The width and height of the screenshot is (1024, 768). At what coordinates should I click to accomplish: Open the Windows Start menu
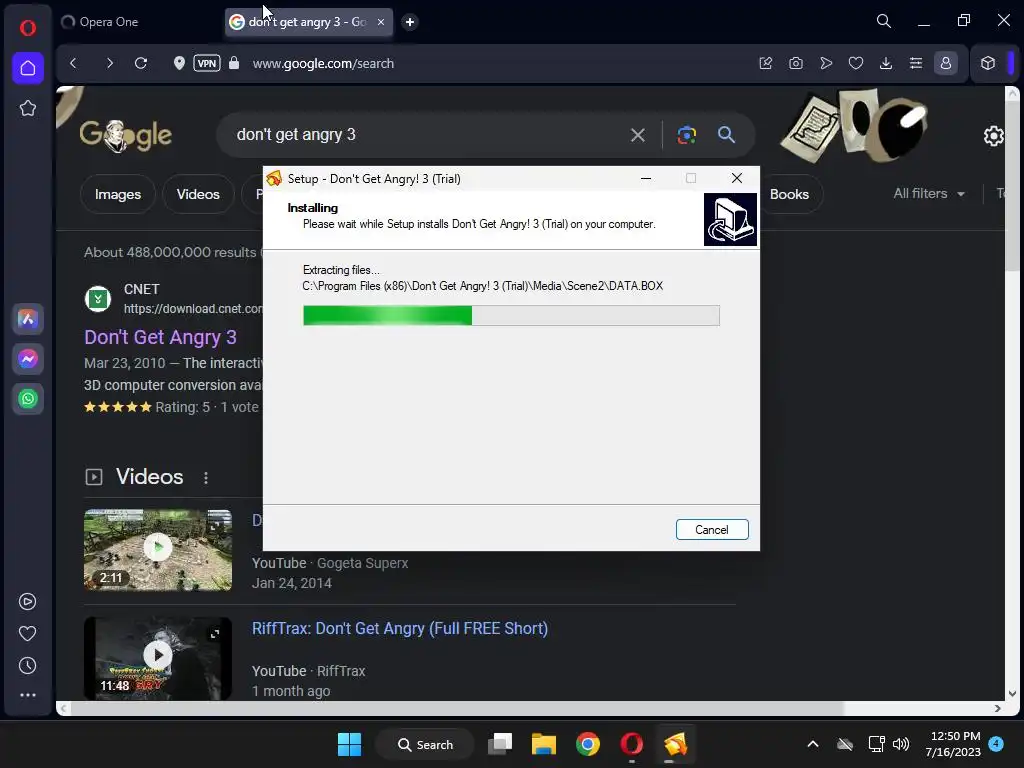[x=349, y=744]
